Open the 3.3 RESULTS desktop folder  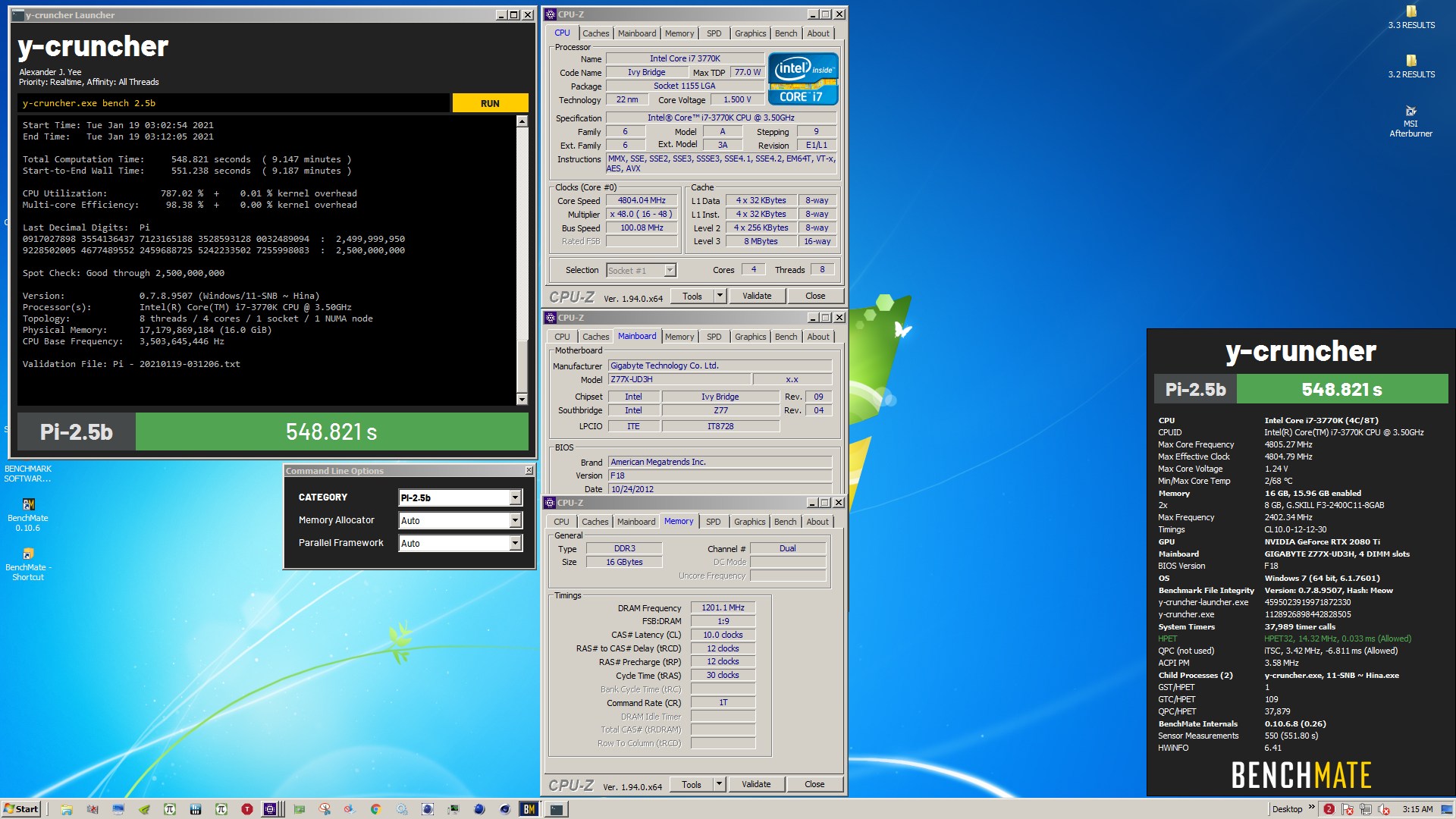(1411, 17)
